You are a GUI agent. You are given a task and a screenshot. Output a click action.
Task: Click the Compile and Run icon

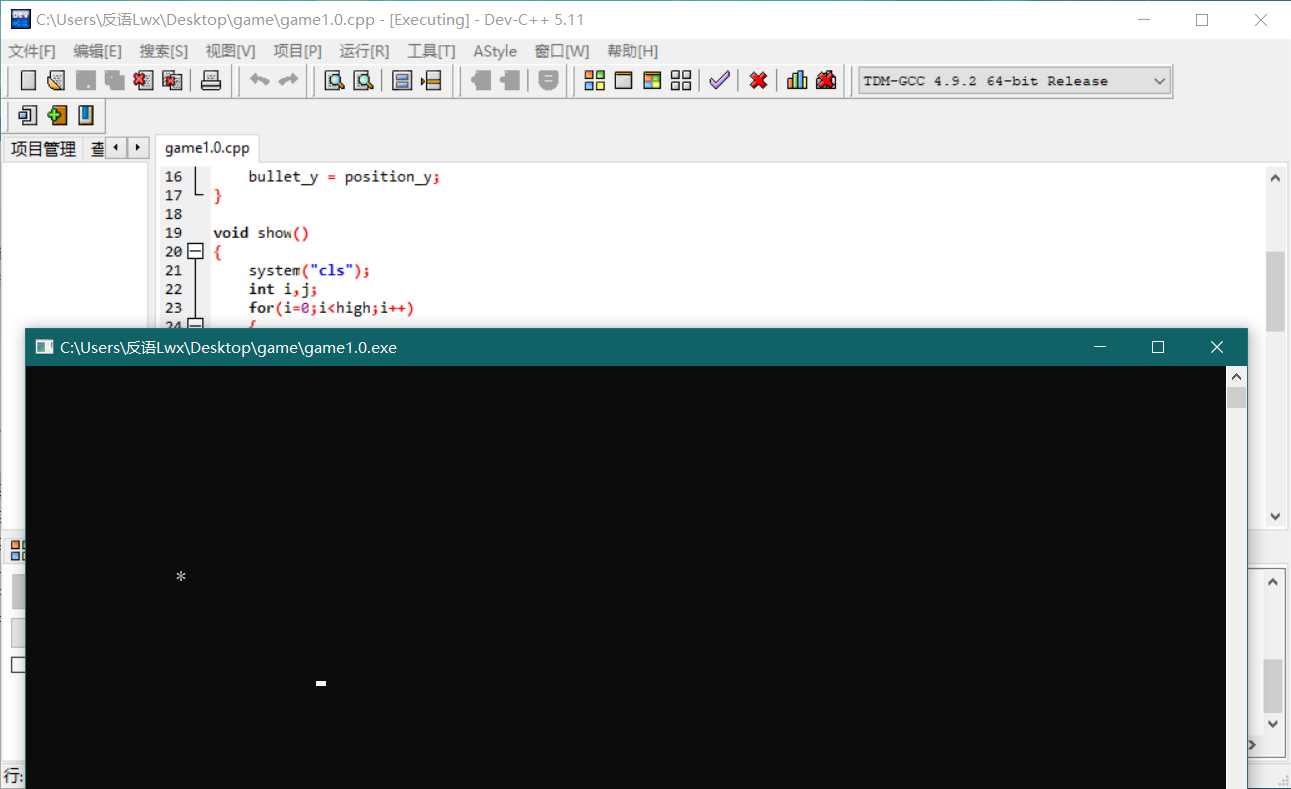tap(652, 81)
